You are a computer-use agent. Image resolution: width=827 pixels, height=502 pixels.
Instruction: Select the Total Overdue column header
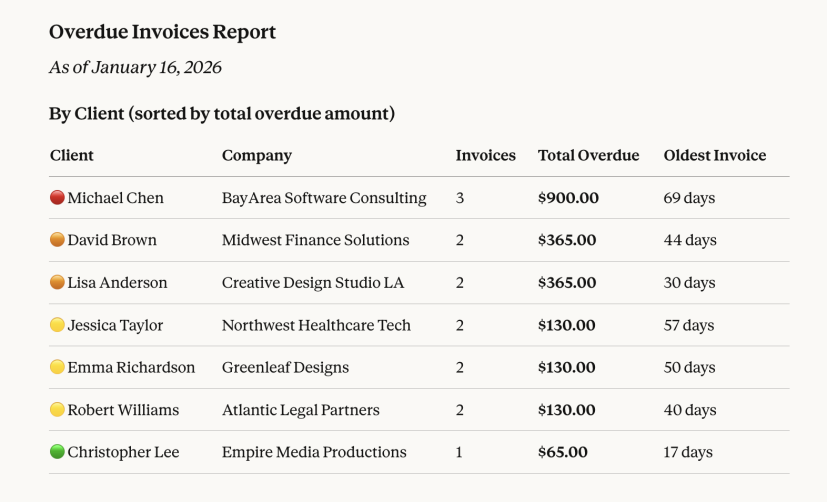point(588,155)
